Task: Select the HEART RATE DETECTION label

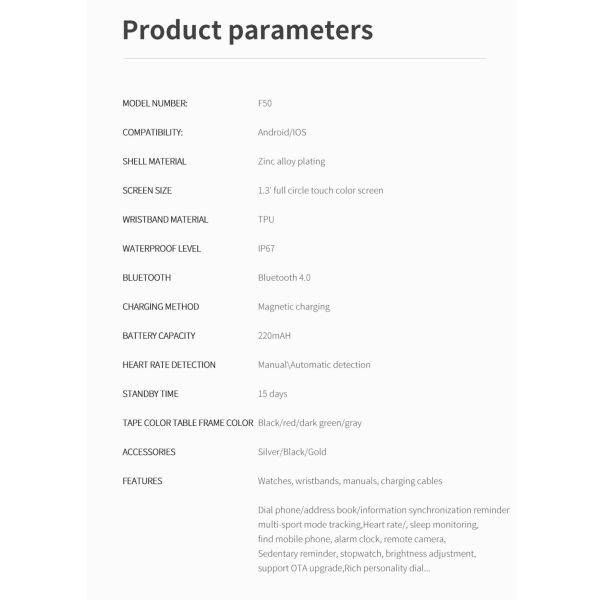Action: [169, 364]
